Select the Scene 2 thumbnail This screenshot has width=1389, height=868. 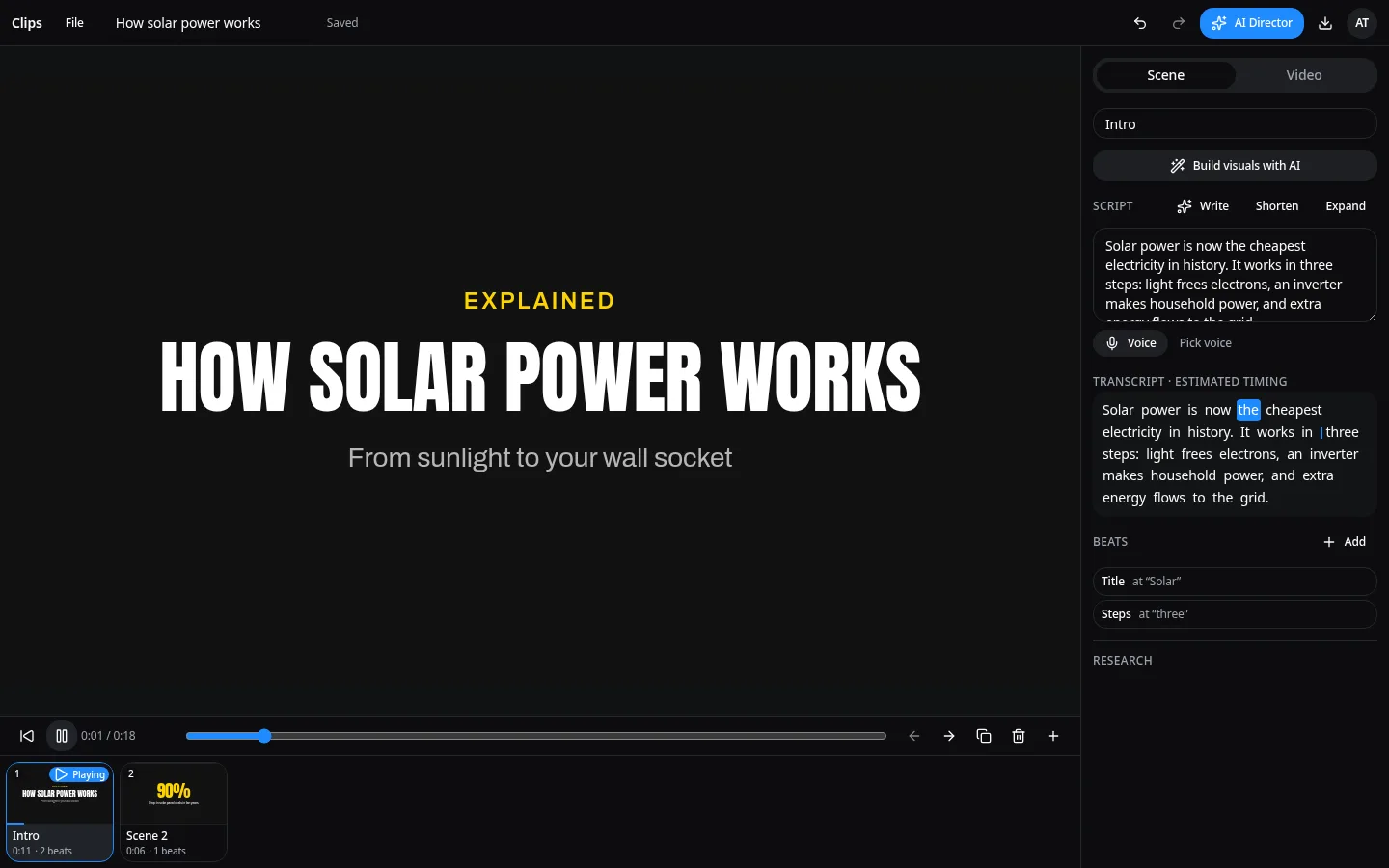coord(174,812)
